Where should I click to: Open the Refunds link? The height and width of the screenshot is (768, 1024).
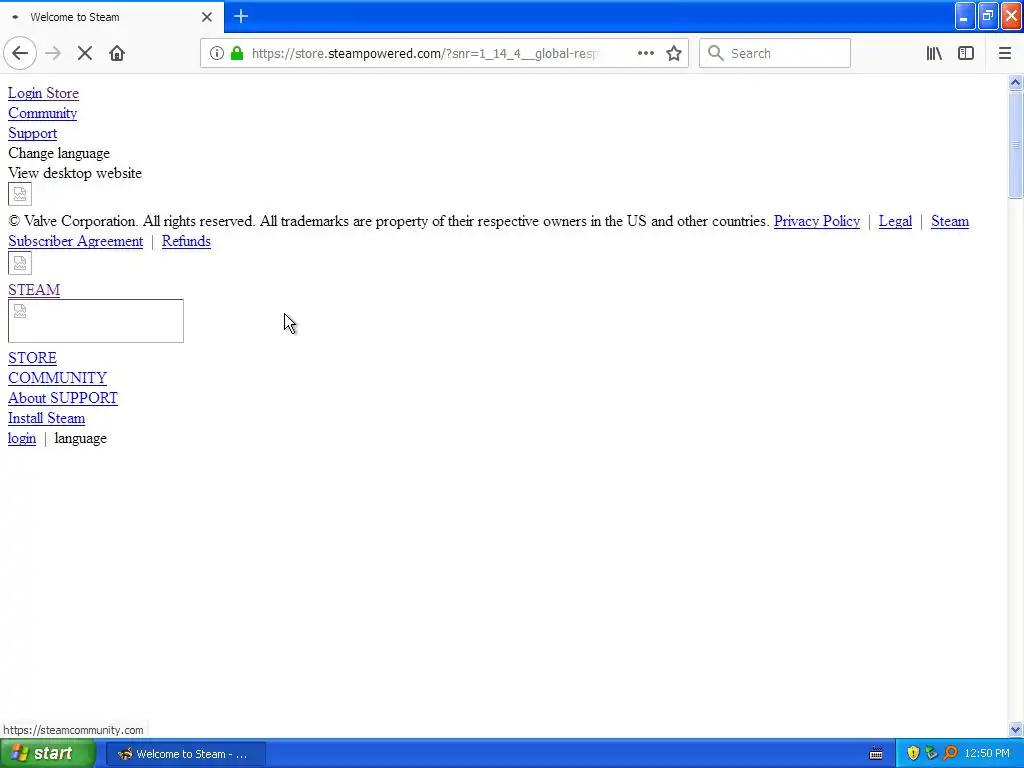(186, 241)
